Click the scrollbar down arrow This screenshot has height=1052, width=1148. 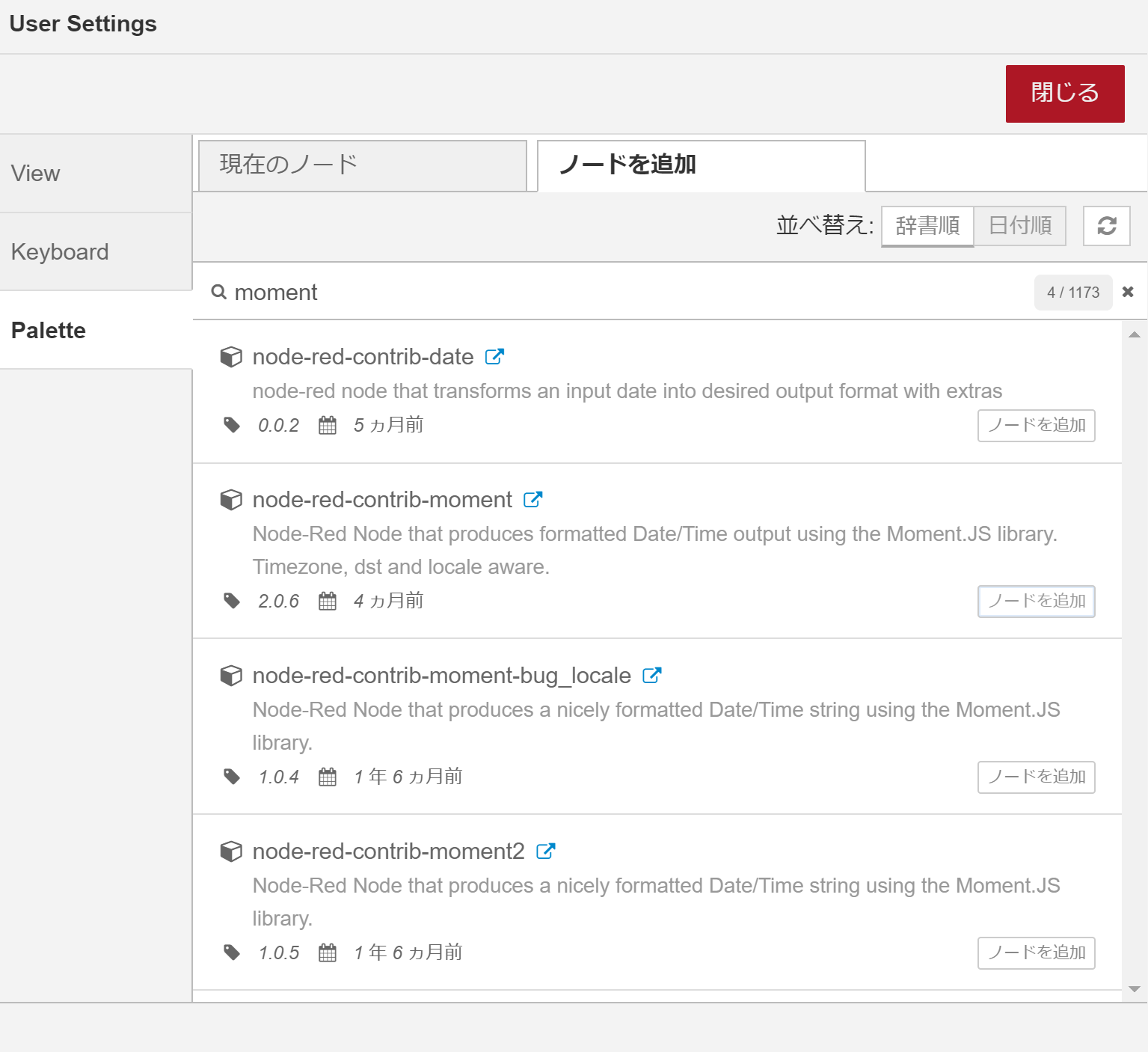click(x=1135, y=989)
